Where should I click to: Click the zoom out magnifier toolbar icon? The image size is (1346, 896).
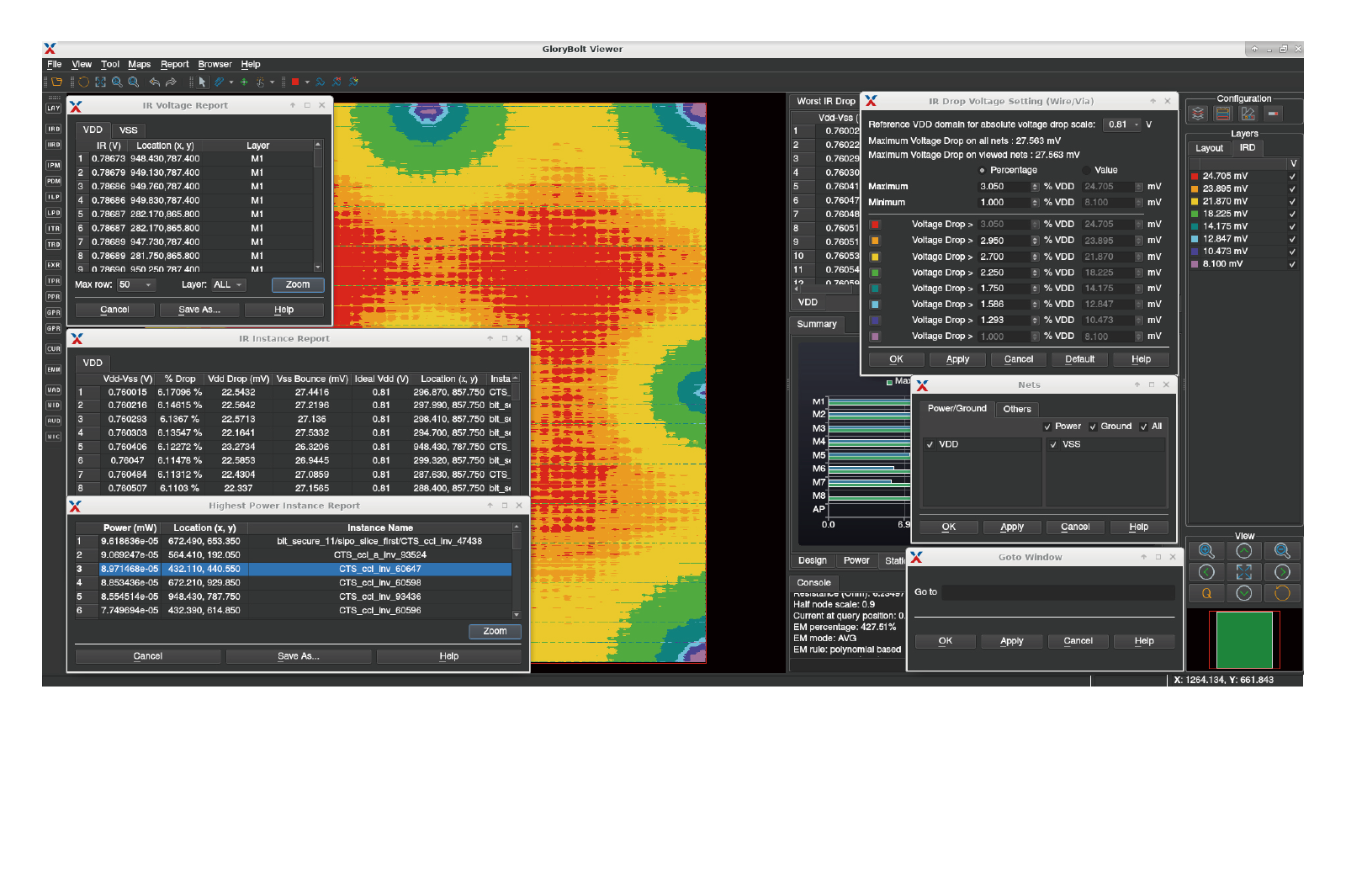coord(133,82)
